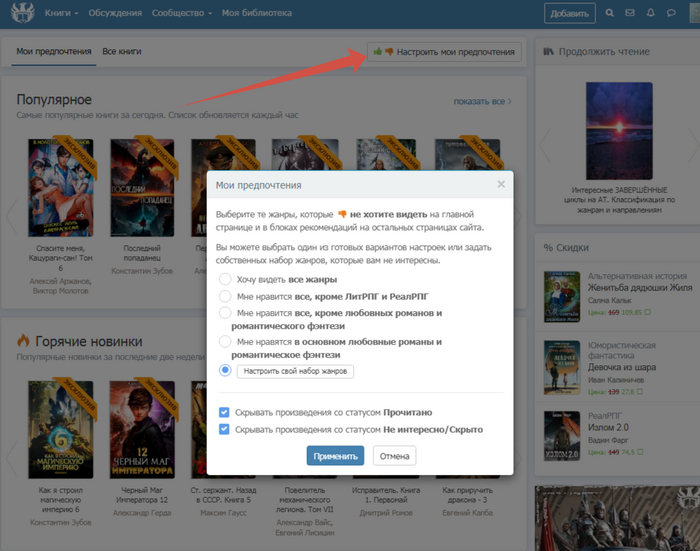The height and width of the screenshot is (551, 700).
Task: Select radio Хочу видеть все жанры
Action: 225,280
